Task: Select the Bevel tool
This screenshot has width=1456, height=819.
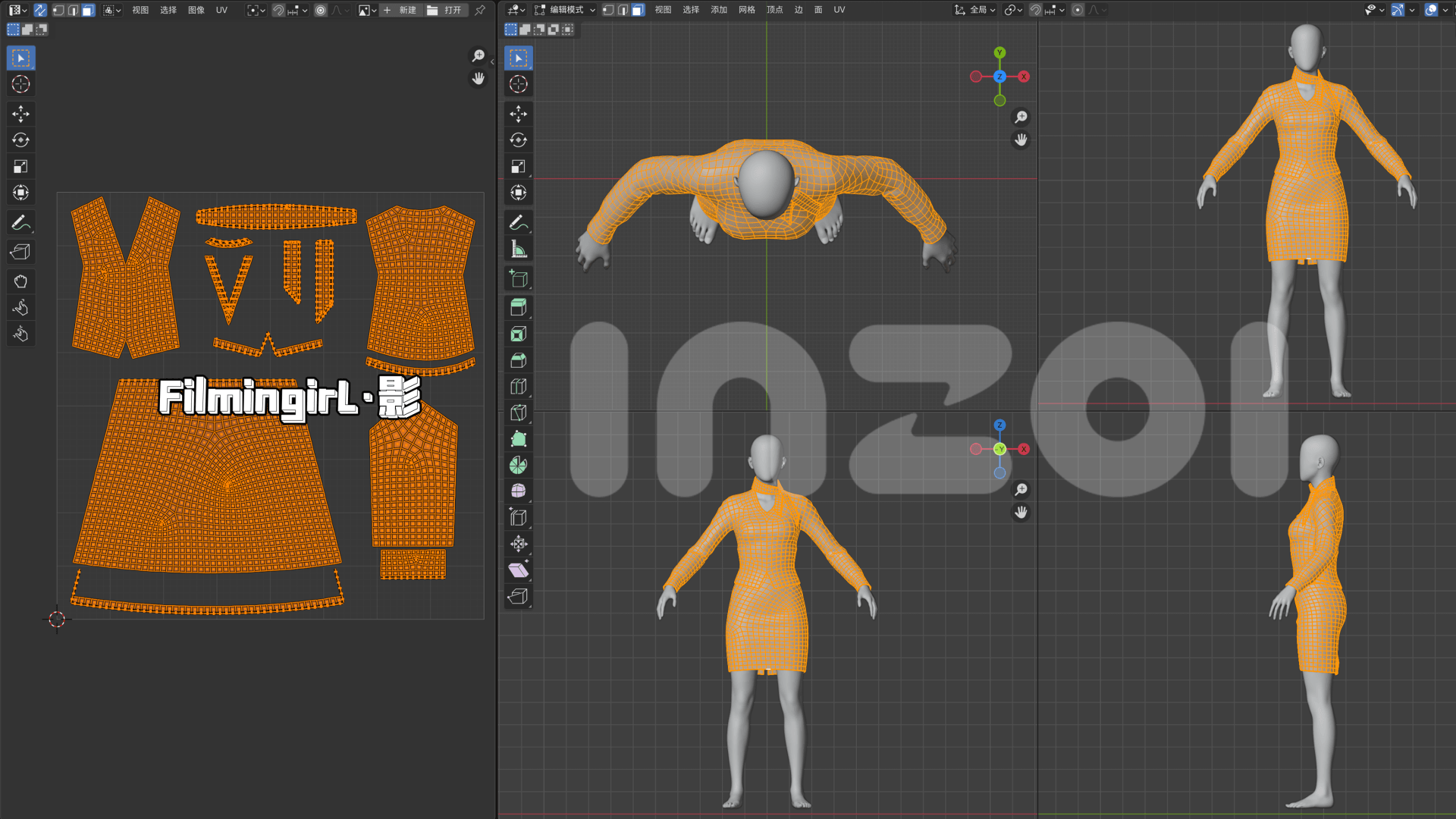Action: [x=519, y=360]
